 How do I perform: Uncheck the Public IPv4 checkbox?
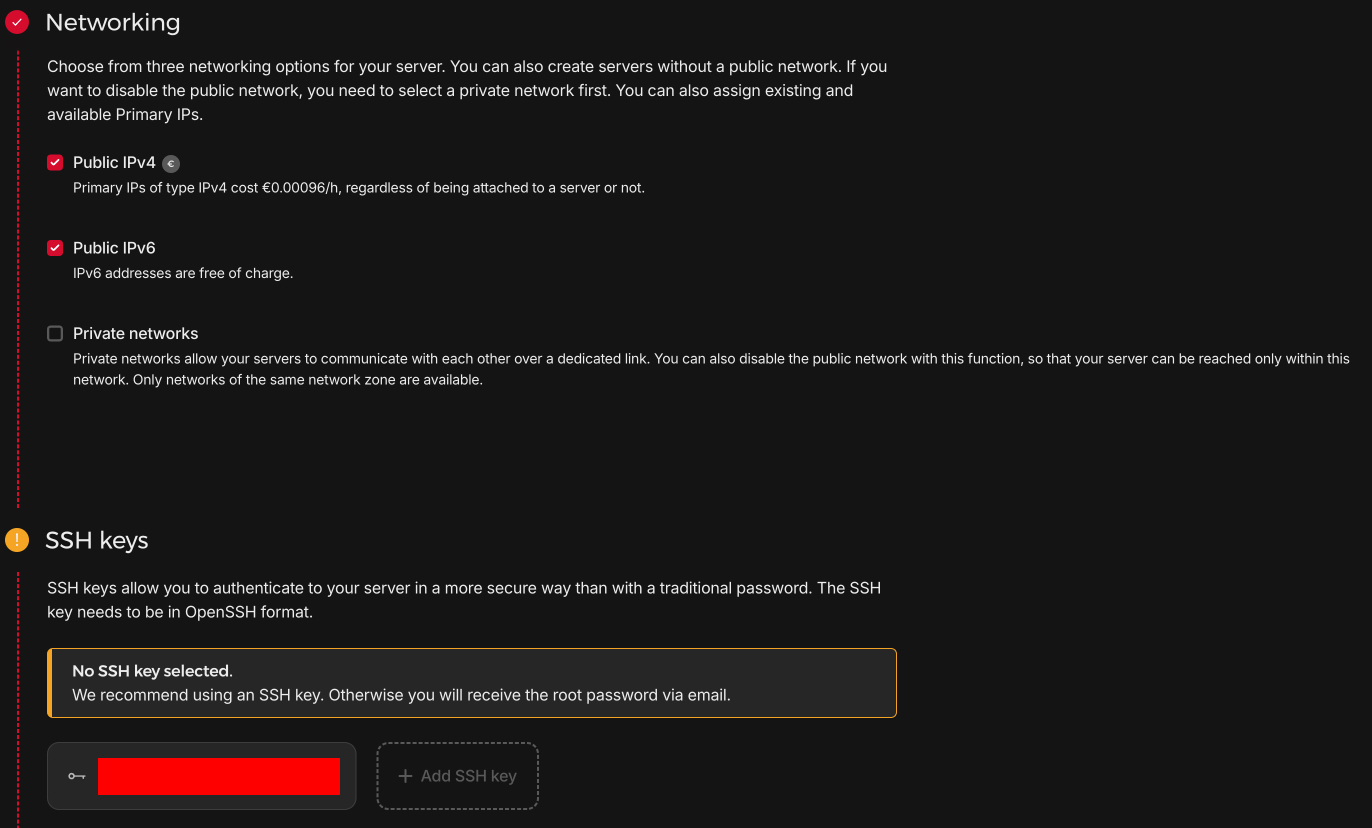coord(55,162)
